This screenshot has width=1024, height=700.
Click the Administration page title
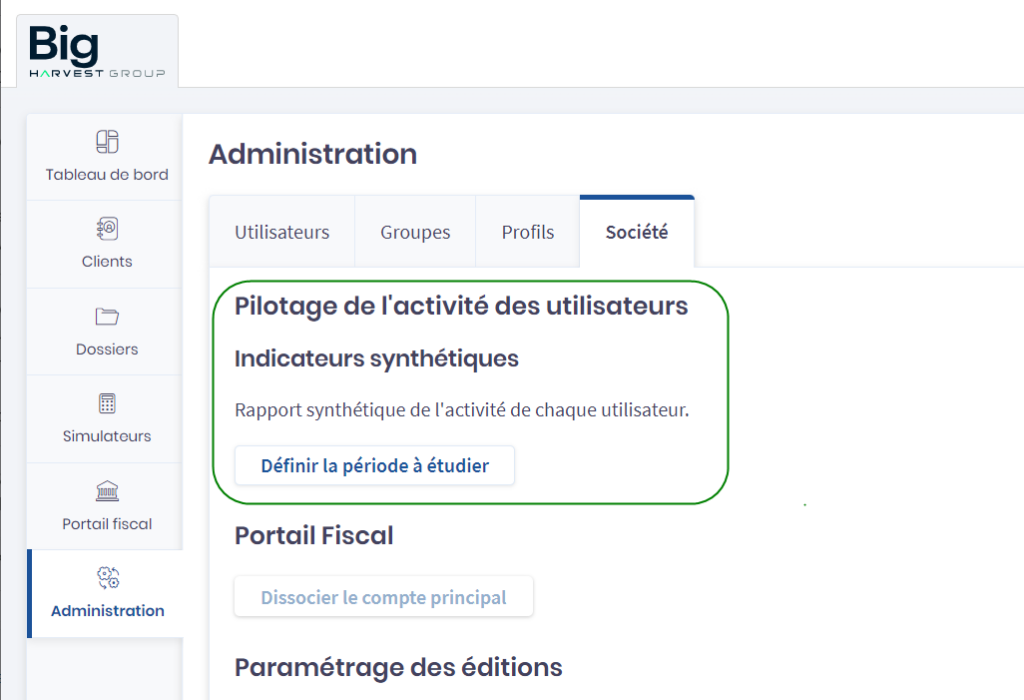pyautogui.click(x=313, y=154)
